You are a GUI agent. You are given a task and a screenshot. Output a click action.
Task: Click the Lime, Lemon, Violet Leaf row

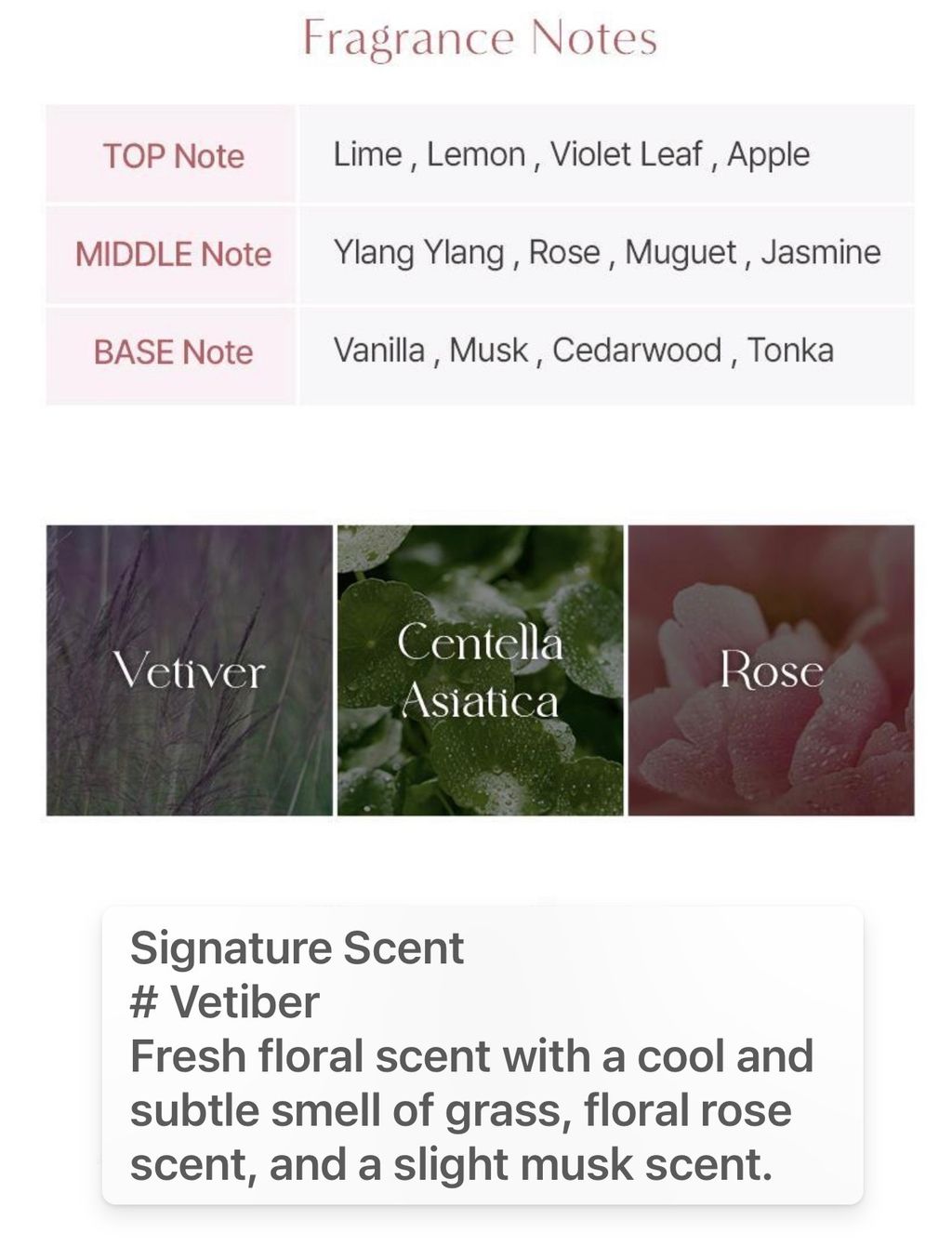click(x=606, y=154)
